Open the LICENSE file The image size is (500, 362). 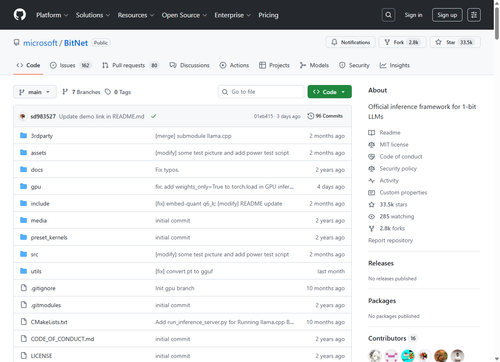[x=41, y=356]
